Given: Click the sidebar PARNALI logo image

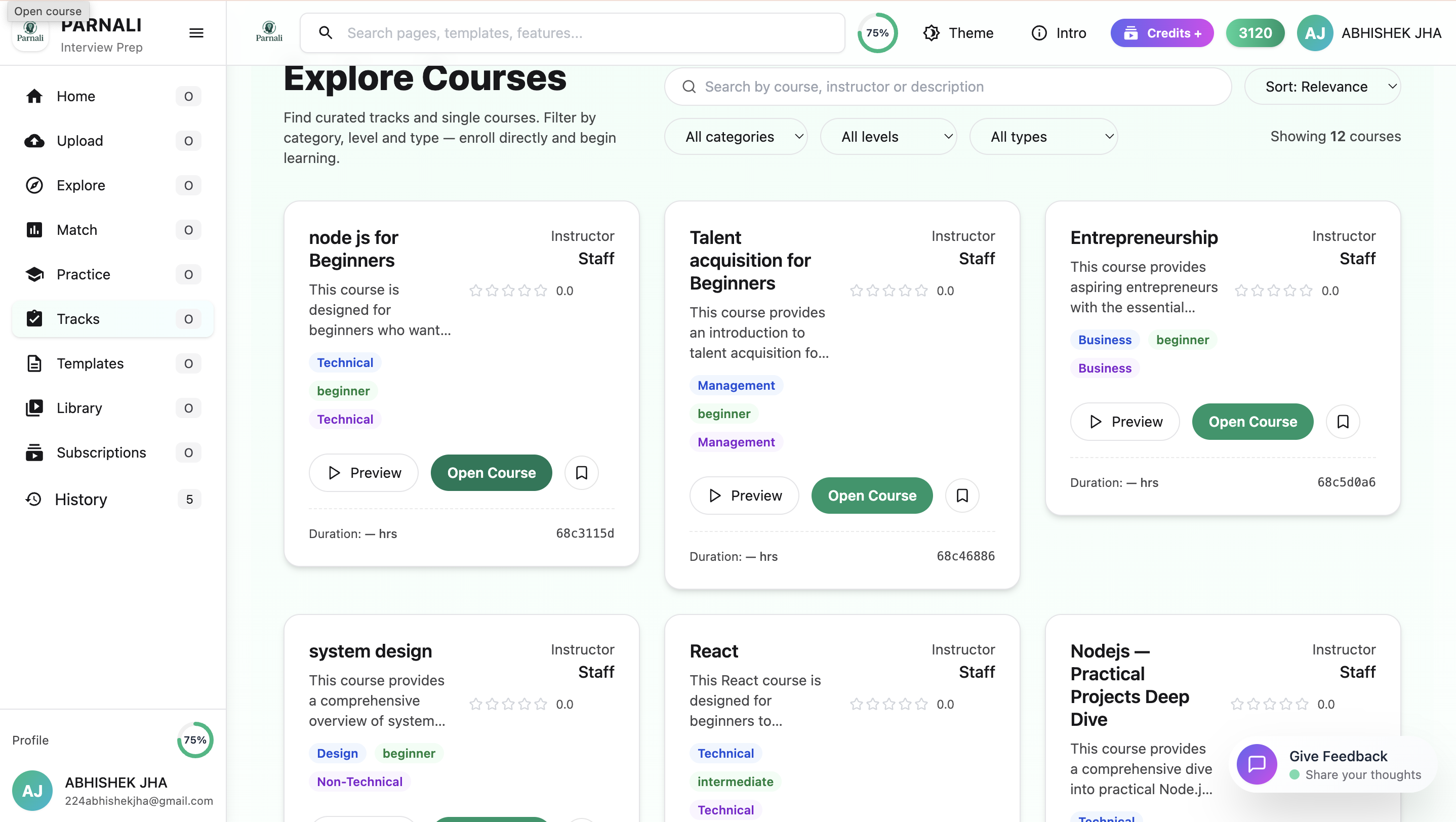Looking at the screenshot, I should point(30,33).
